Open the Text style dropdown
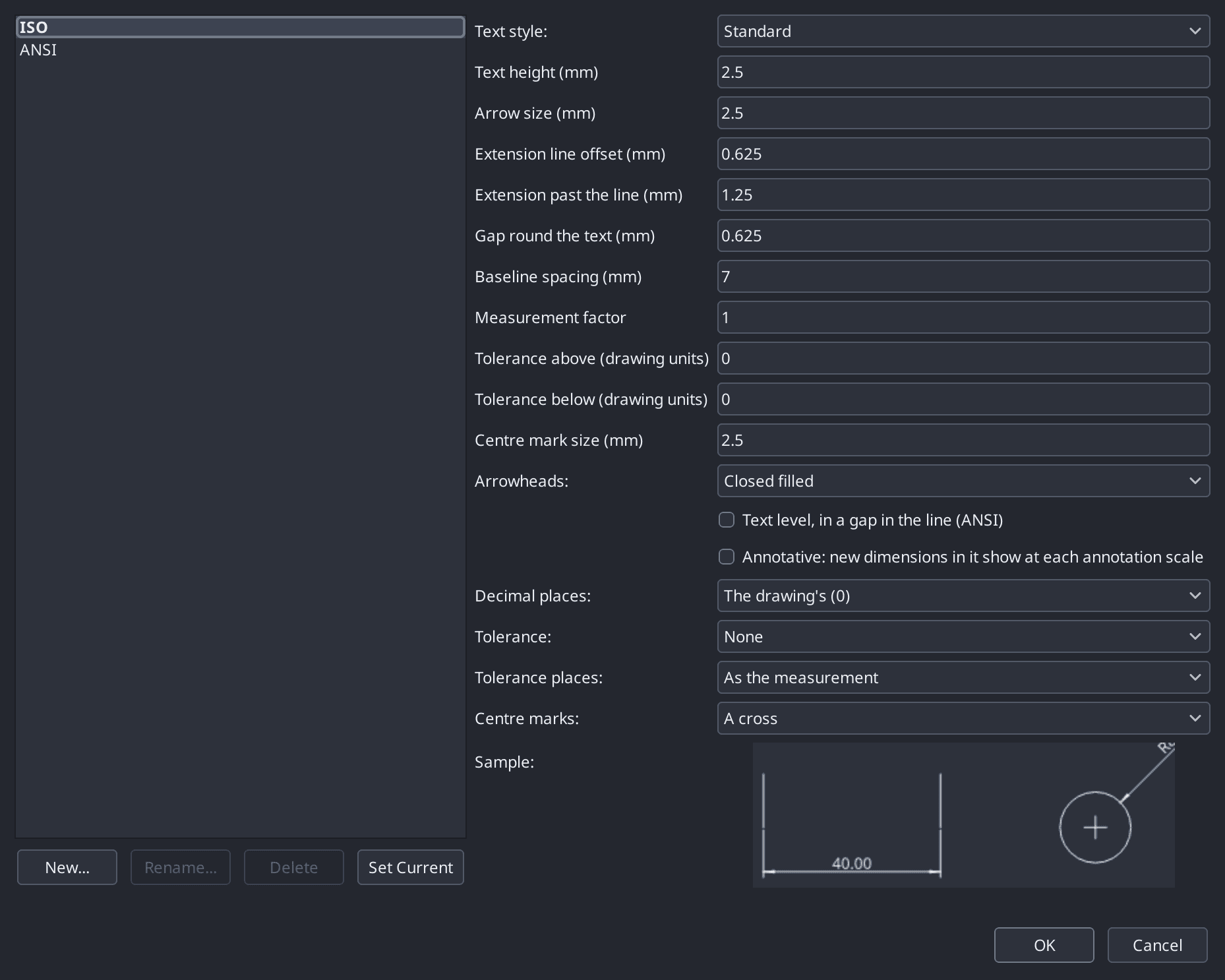The height and width of the screenshot is (980, 1225). (x=963, y=31)
